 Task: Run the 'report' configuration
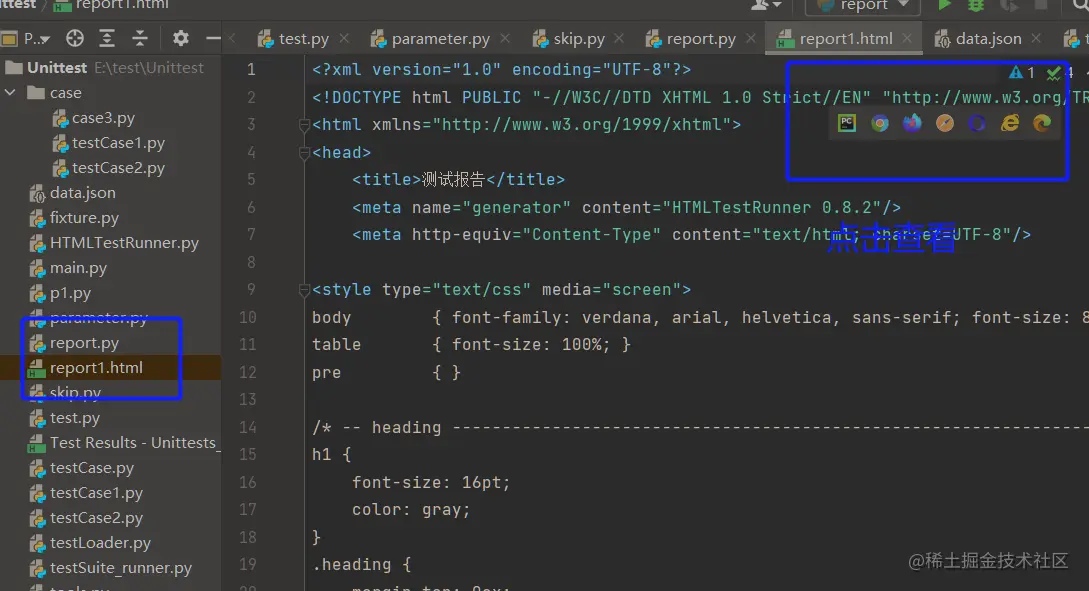point(944,6)
